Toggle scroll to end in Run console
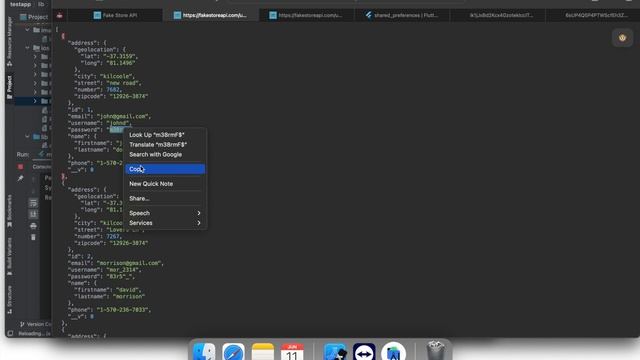Viewport: 640px width, 360px height. 33,214
